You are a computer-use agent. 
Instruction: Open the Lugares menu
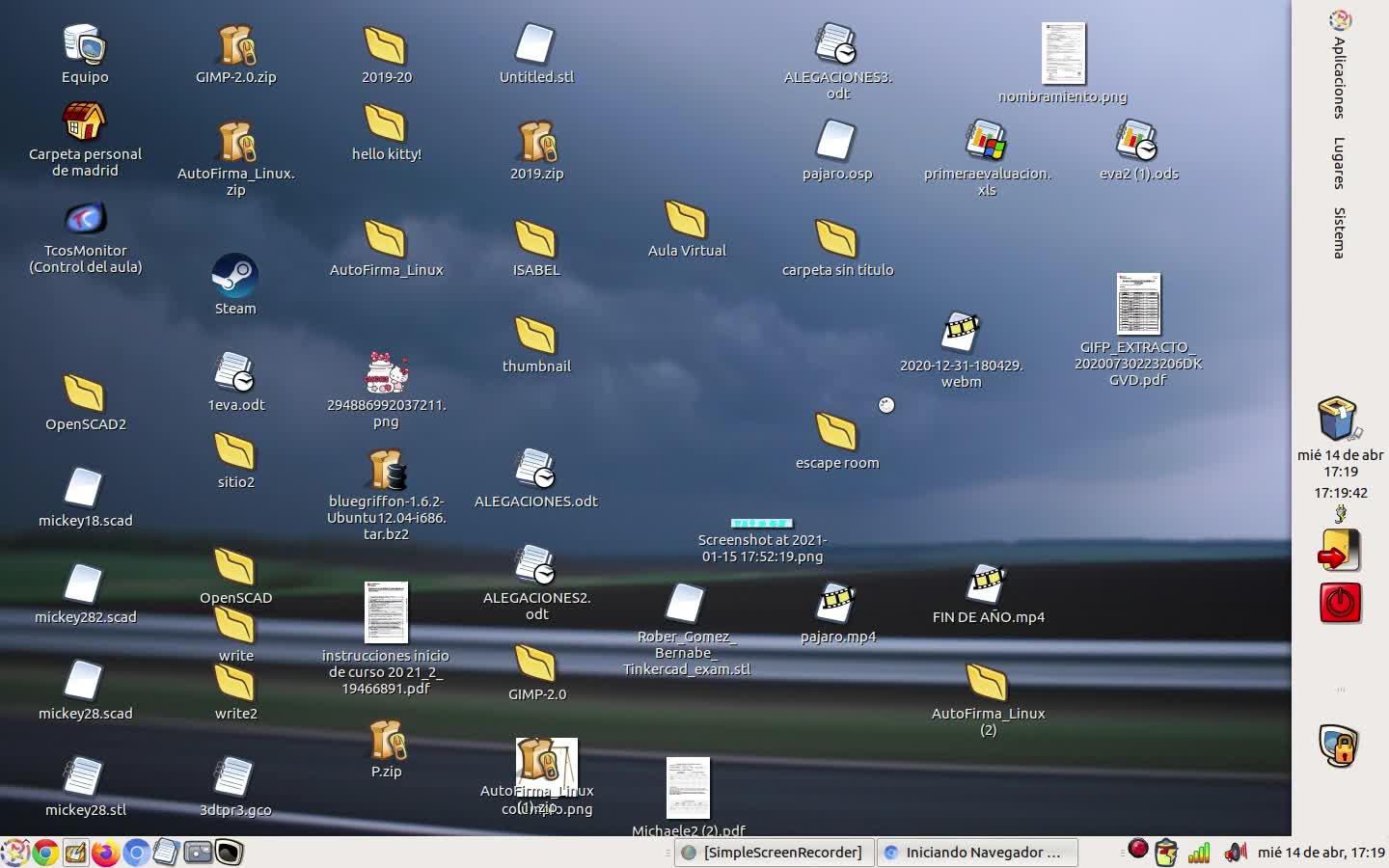click(1339, 162)
